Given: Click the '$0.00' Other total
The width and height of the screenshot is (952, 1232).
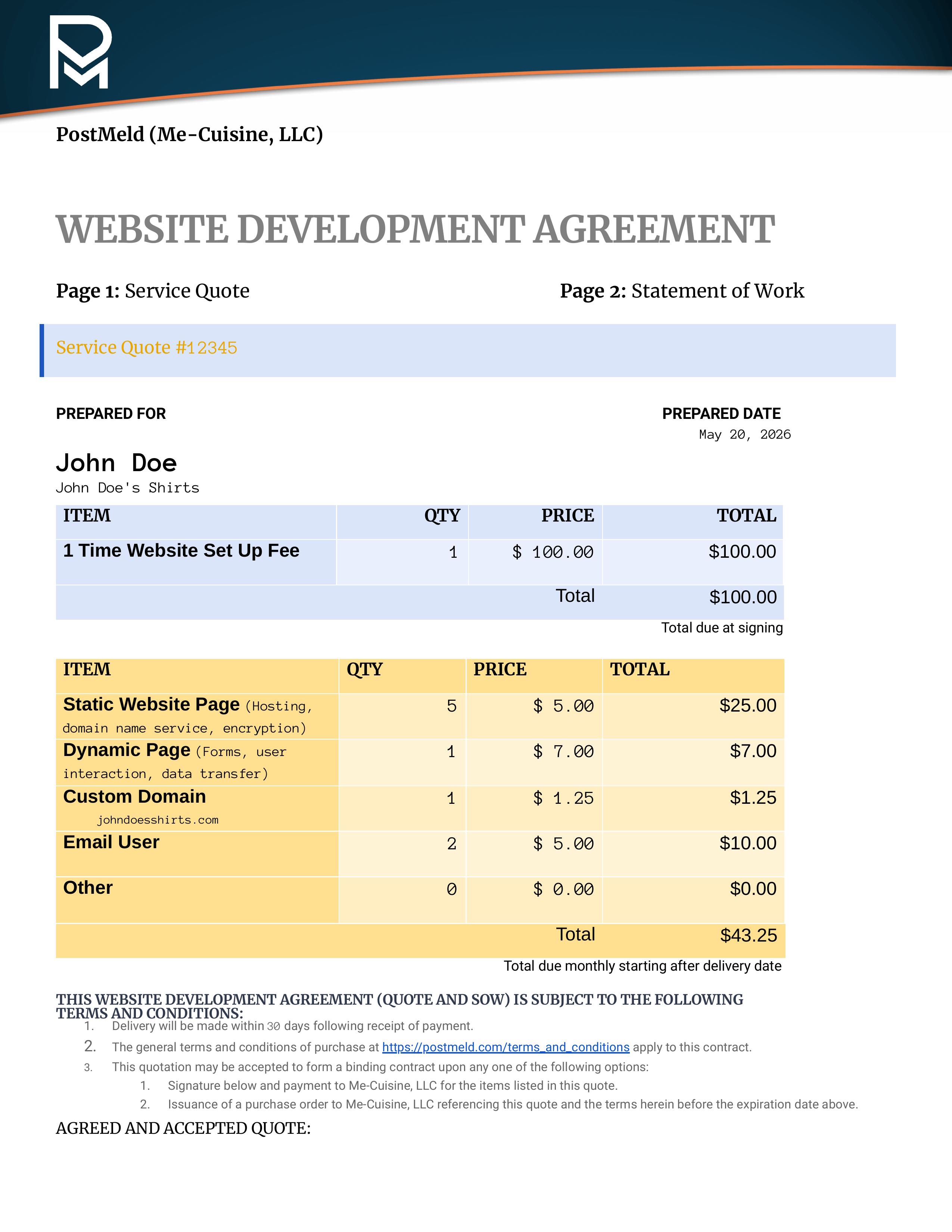Looking at the screenshot, I should pos(753,889).
